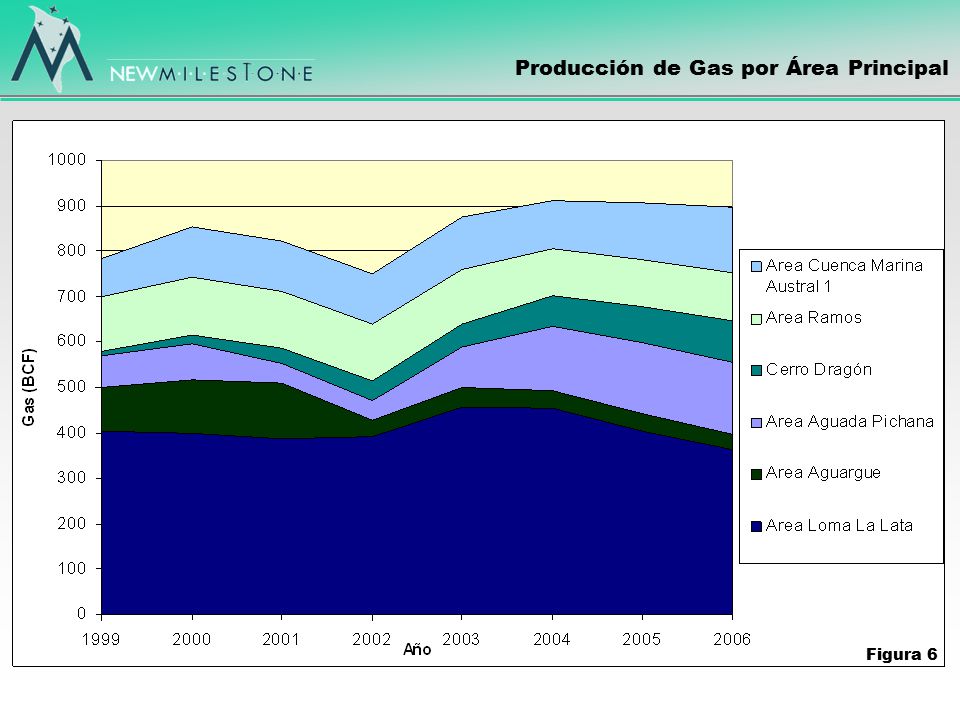Click y-axis value 300
The height and width of the screenshot is (720, 960).
[x=72, y=478]
